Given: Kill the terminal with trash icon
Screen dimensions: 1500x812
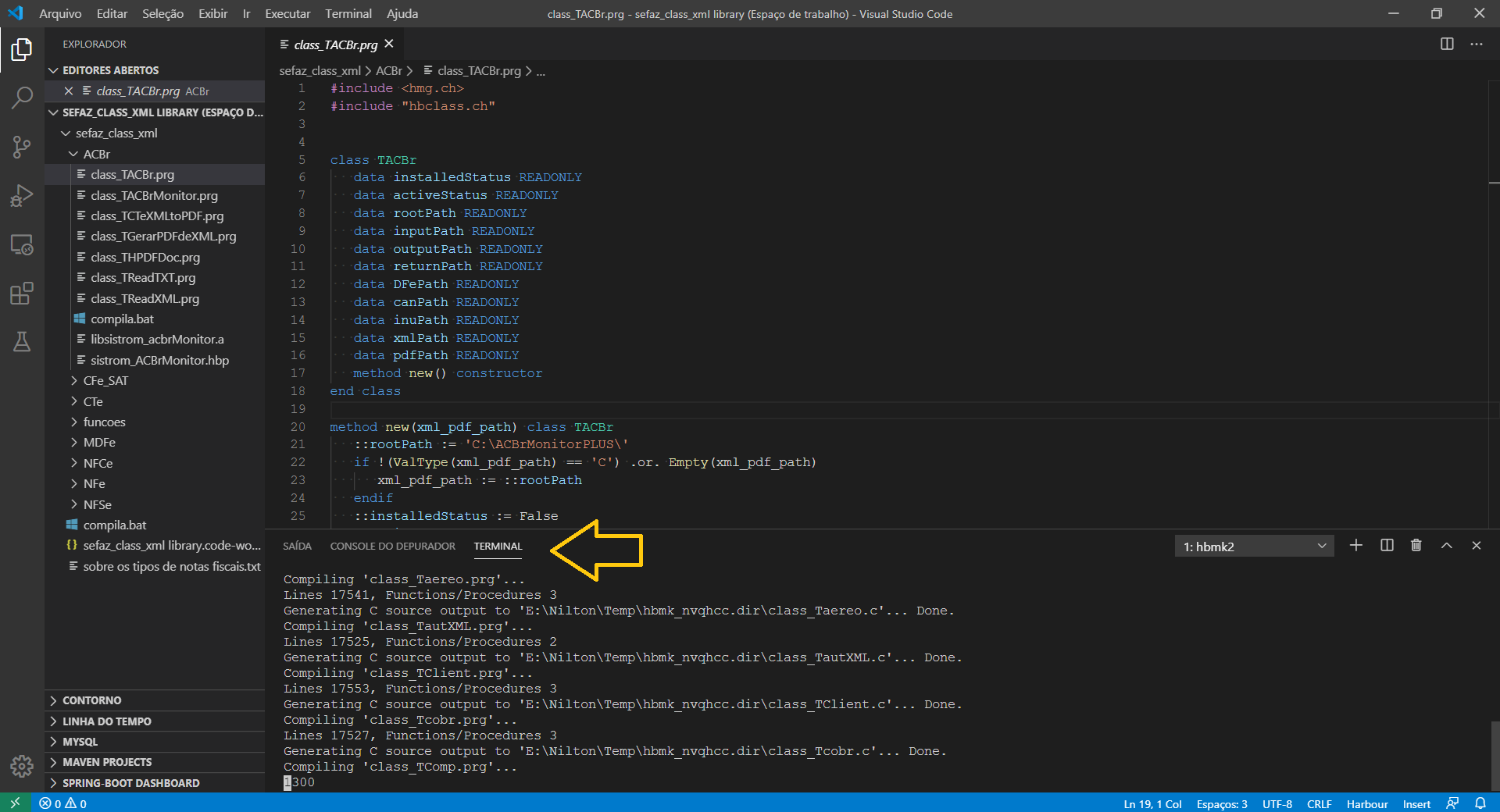Looking at the screenshot, I should (1416, 546).
